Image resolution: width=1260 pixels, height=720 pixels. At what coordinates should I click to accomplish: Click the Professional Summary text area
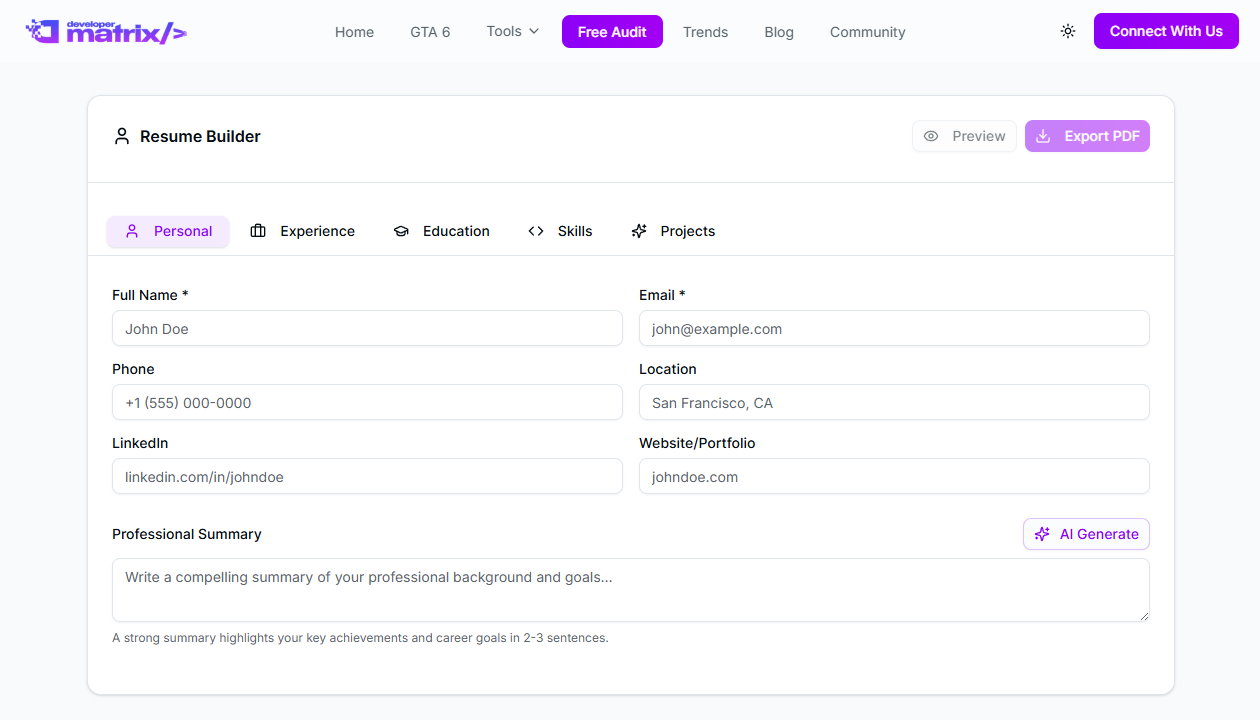(x=631, y=590)
